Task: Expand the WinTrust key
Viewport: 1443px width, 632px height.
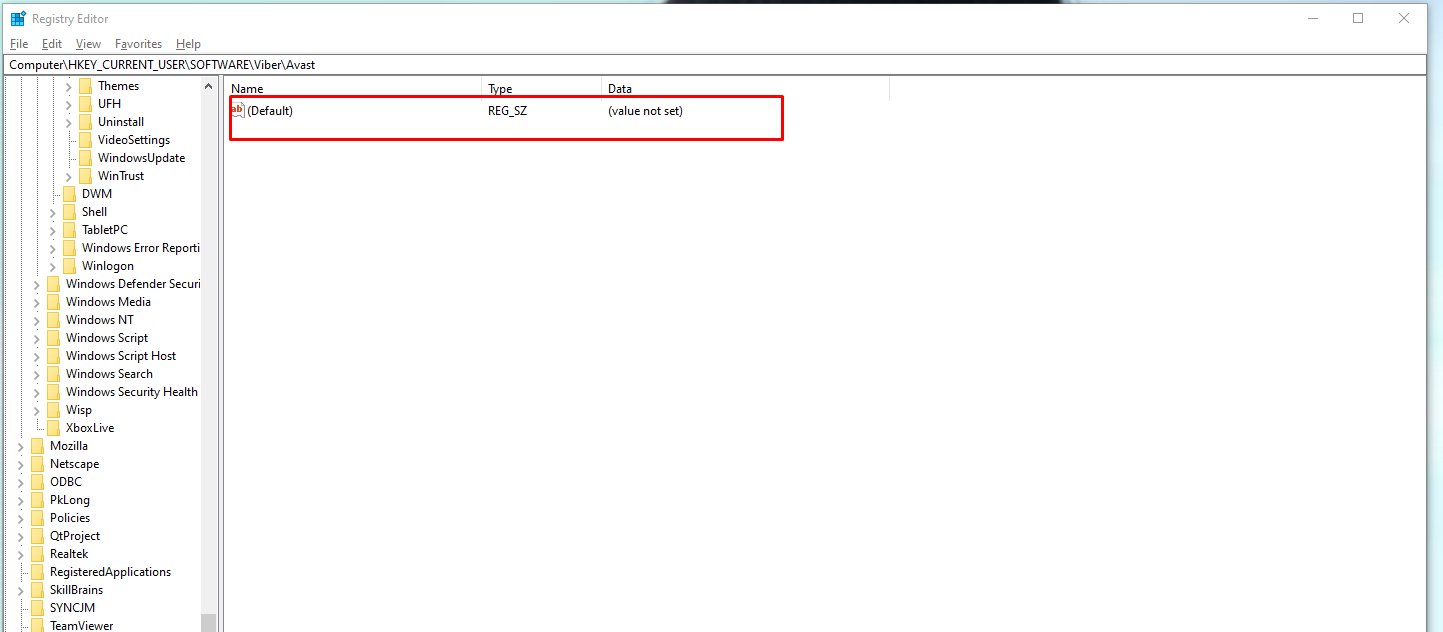Action: click(69, 176)
